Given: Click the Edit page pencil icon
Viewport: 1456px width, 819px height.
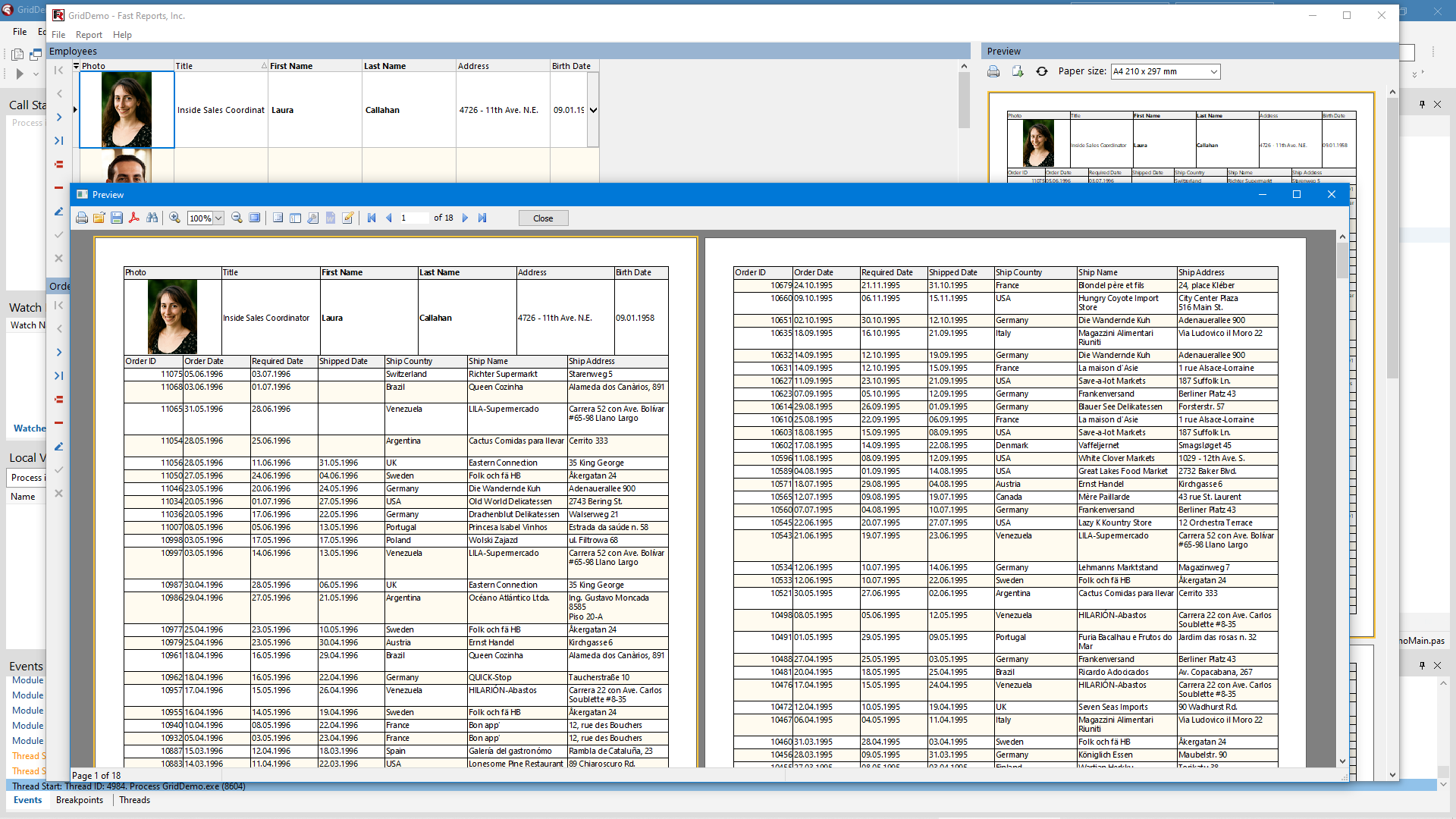Looking at the screenshot, I should pos(348,218).
